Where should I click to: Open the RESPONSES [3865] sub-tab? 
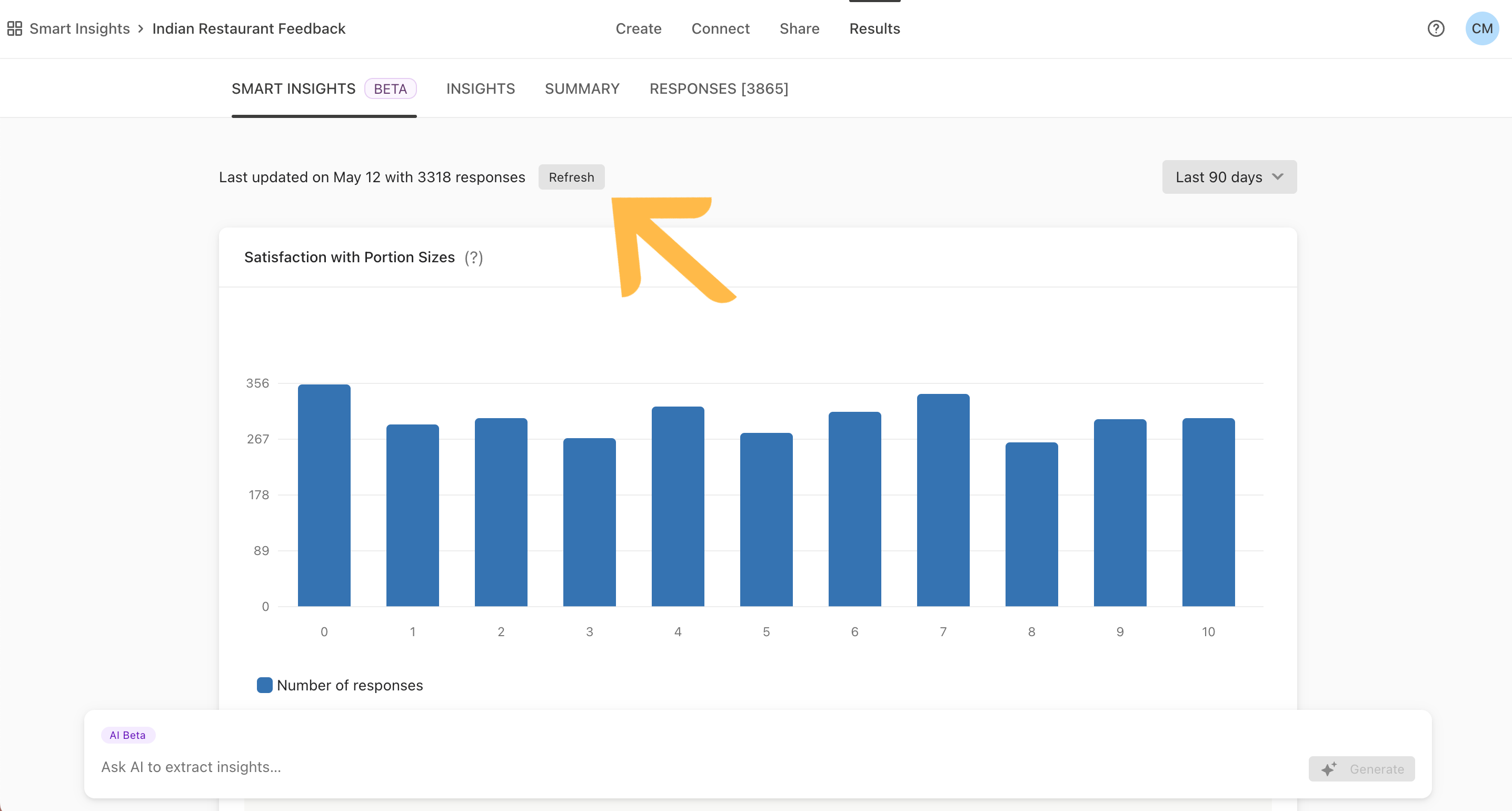coord(719,88)
